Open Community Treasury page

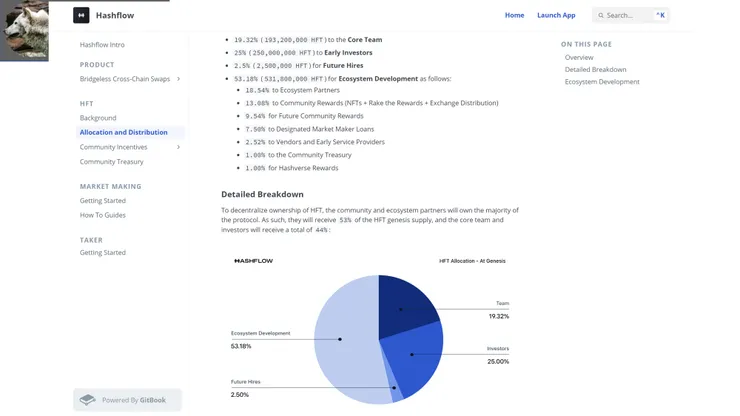111,161
